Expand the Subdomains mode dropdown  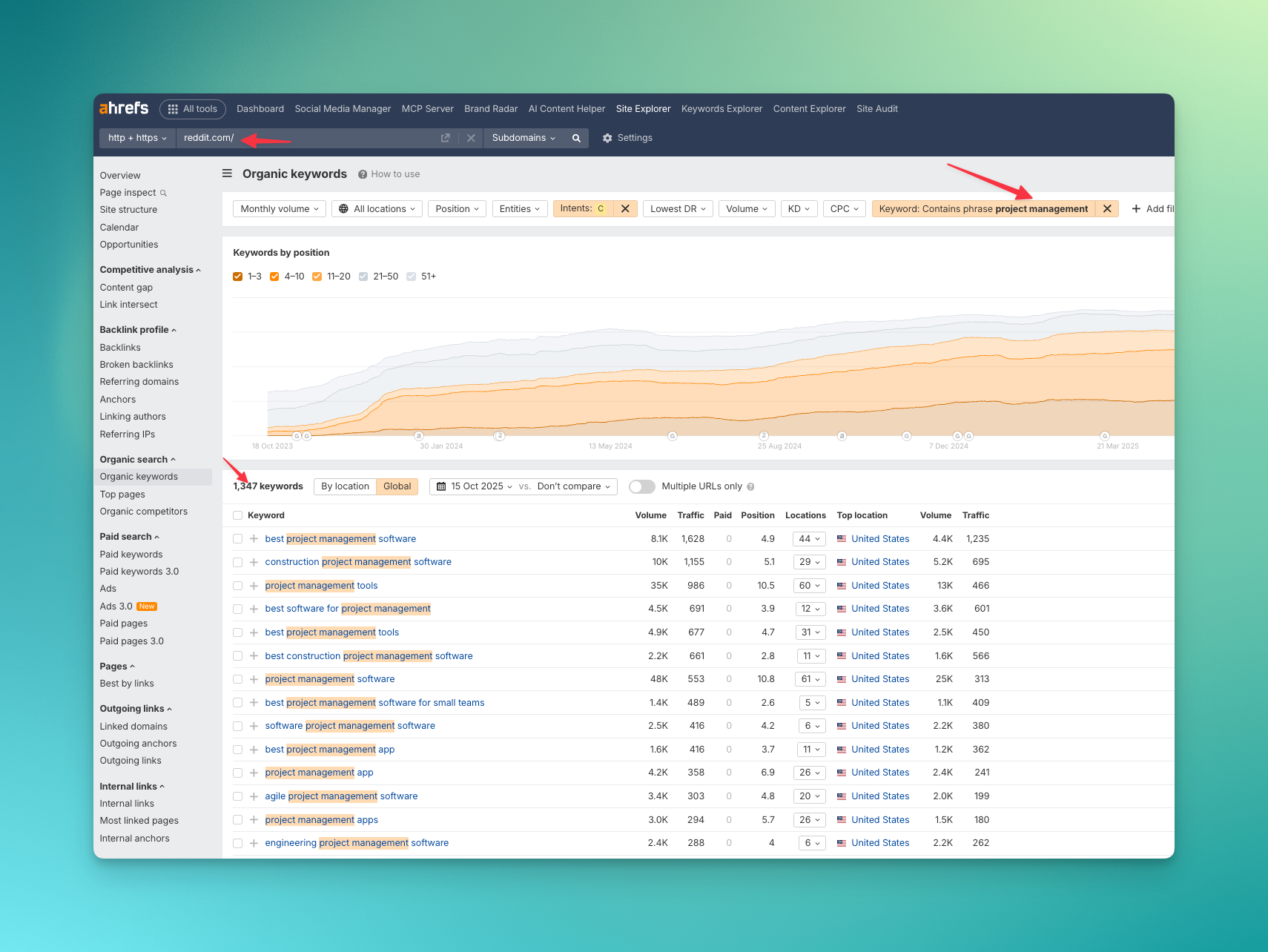pyautogui.click(x=524, y=138)
